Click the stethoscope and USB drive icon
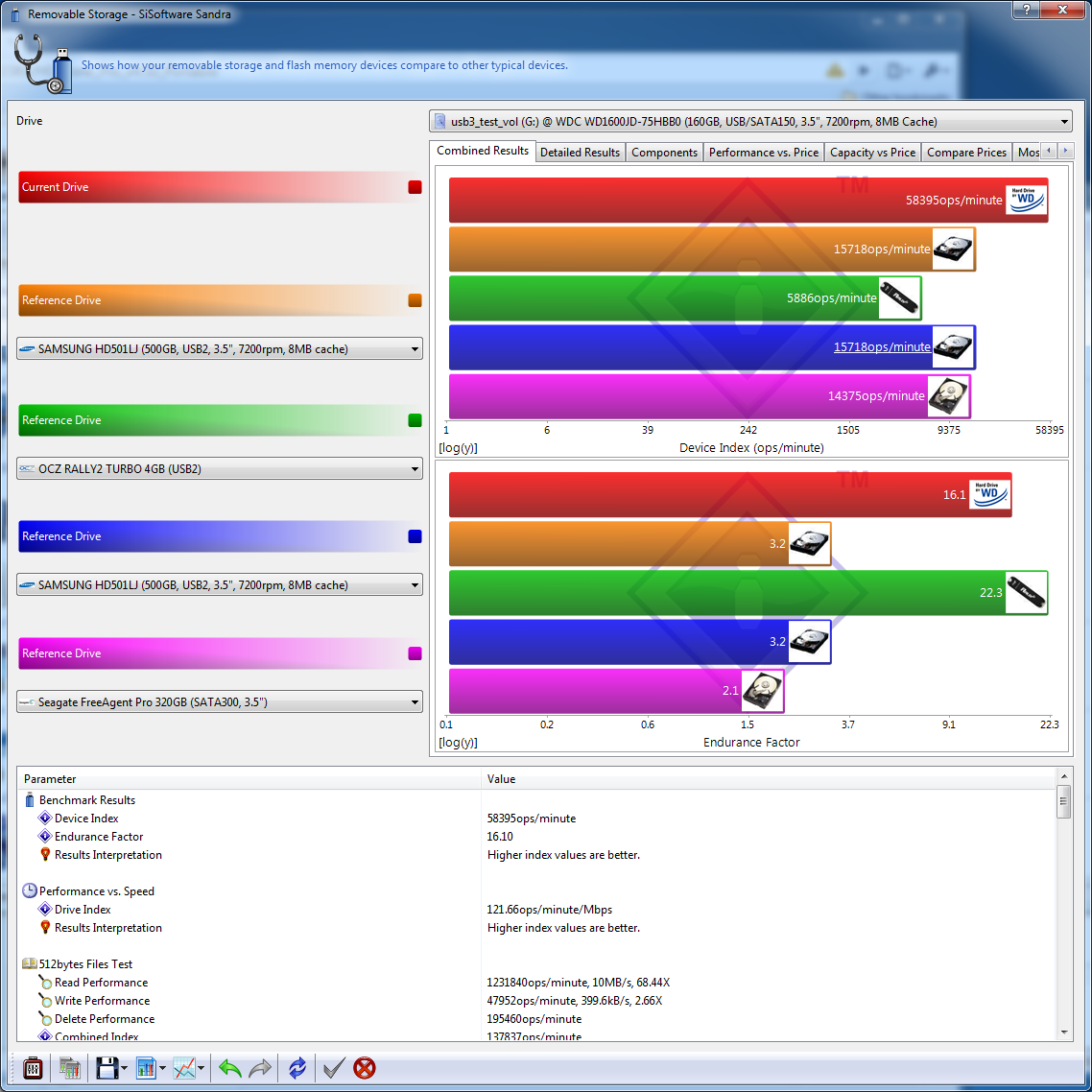This screenshot has height=1092, width=1092. (43, 63)
